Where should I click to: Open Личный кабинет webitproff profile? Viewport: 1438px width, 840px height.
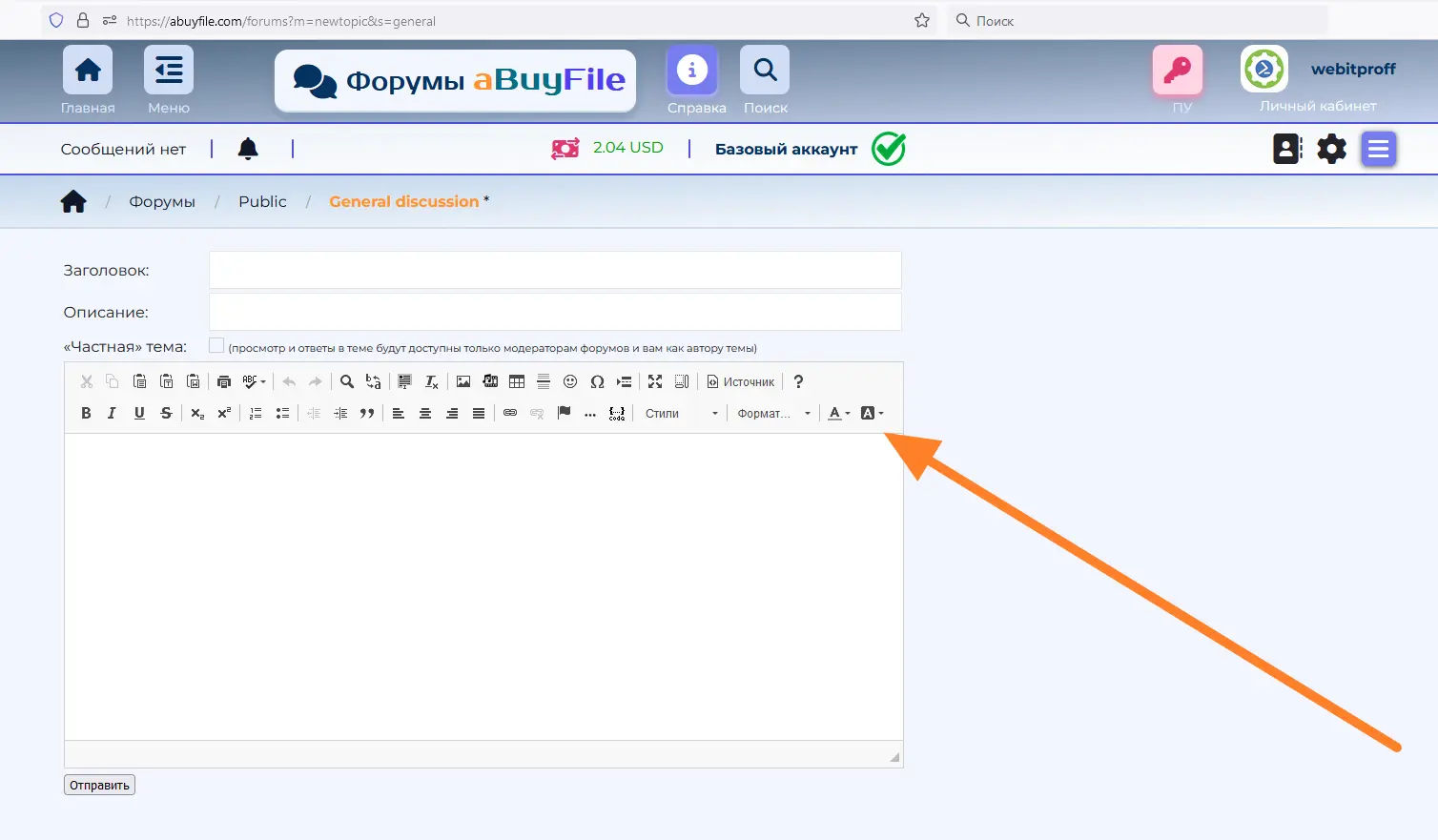tap(1318, 80)
